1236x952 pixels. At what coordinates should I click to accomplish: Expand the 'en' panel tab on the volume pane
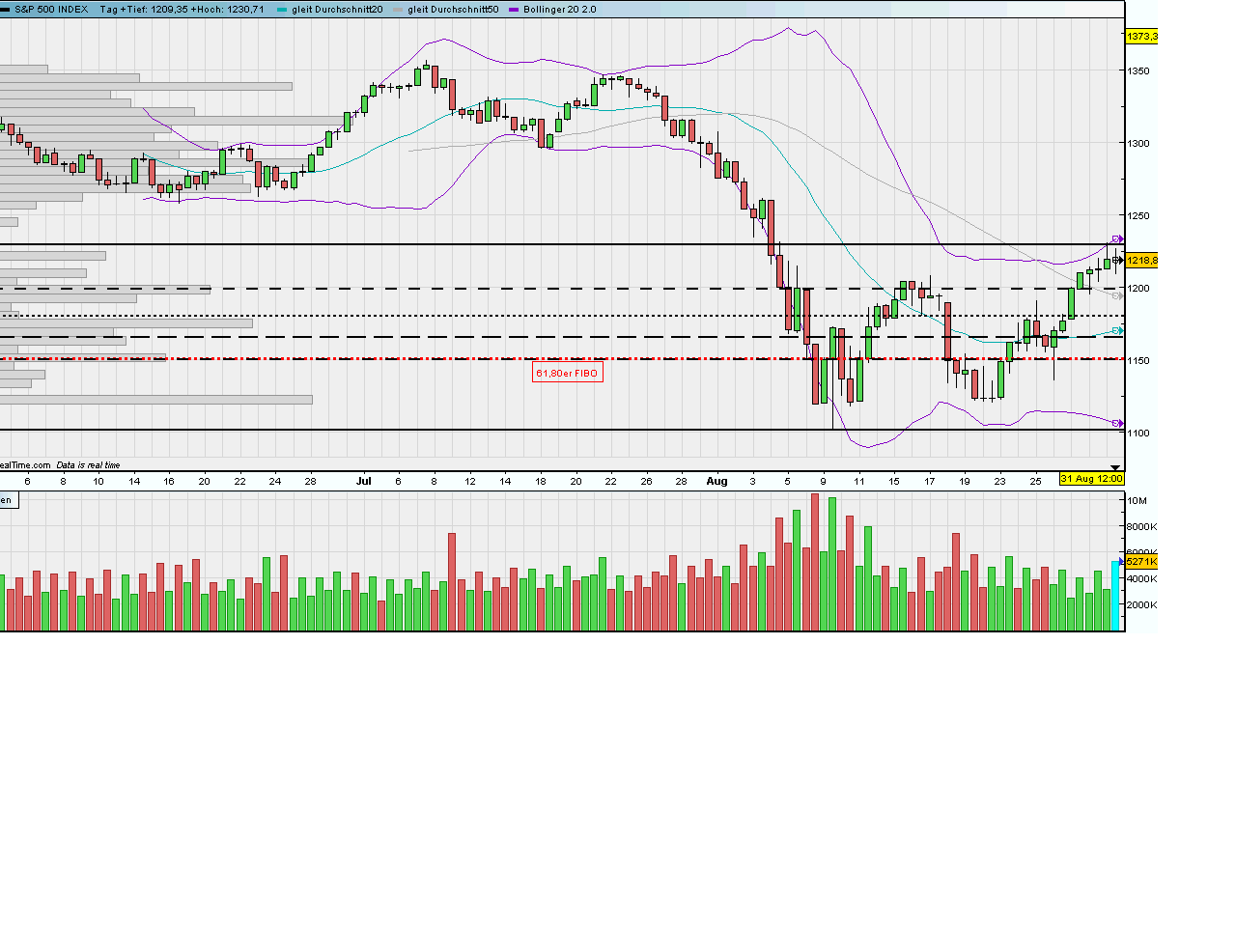tap(8, 500)
